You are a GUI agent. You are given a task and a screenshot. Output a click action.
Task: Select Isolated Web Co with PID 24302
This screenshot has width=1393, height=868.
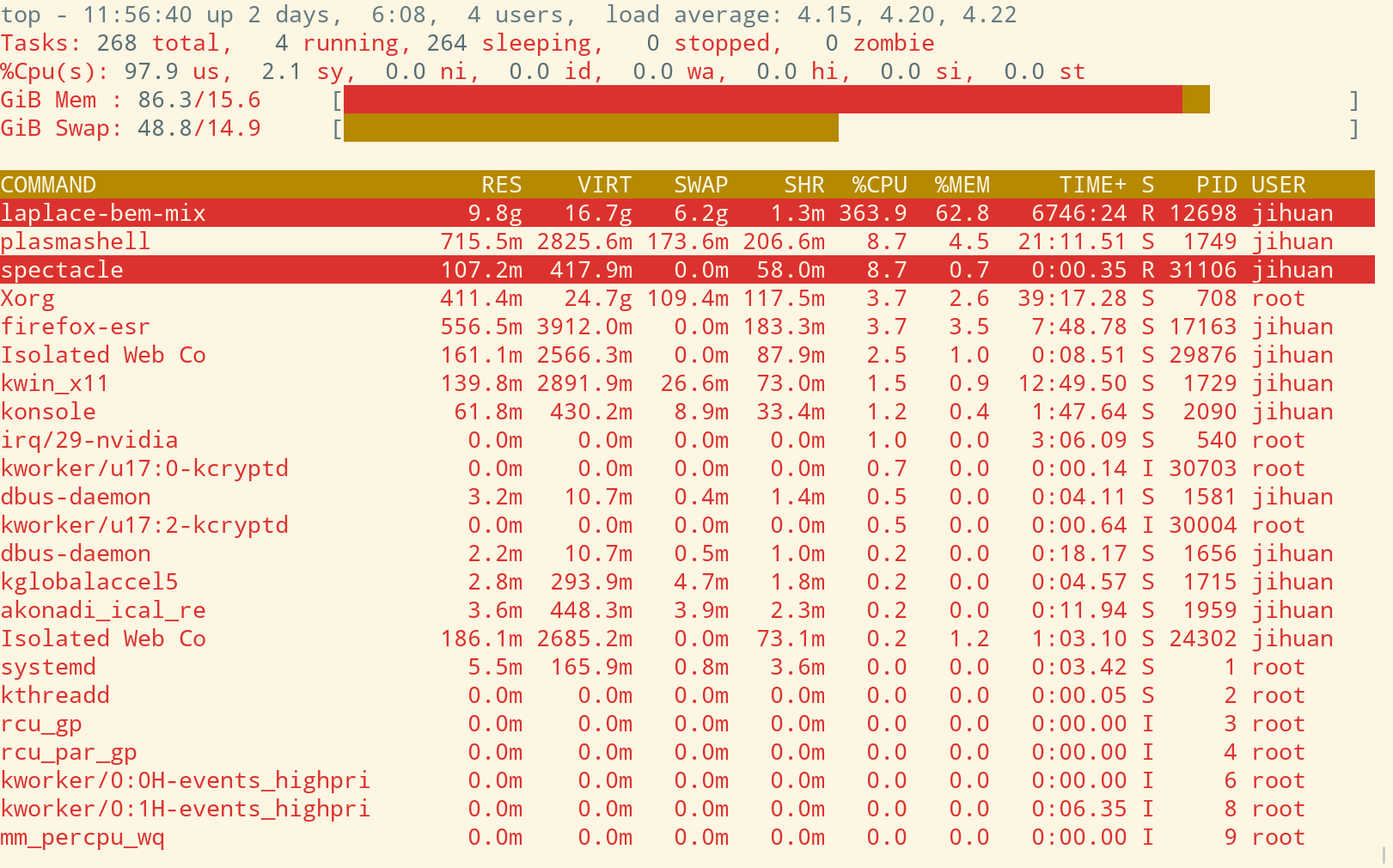[x=687, y=639]
